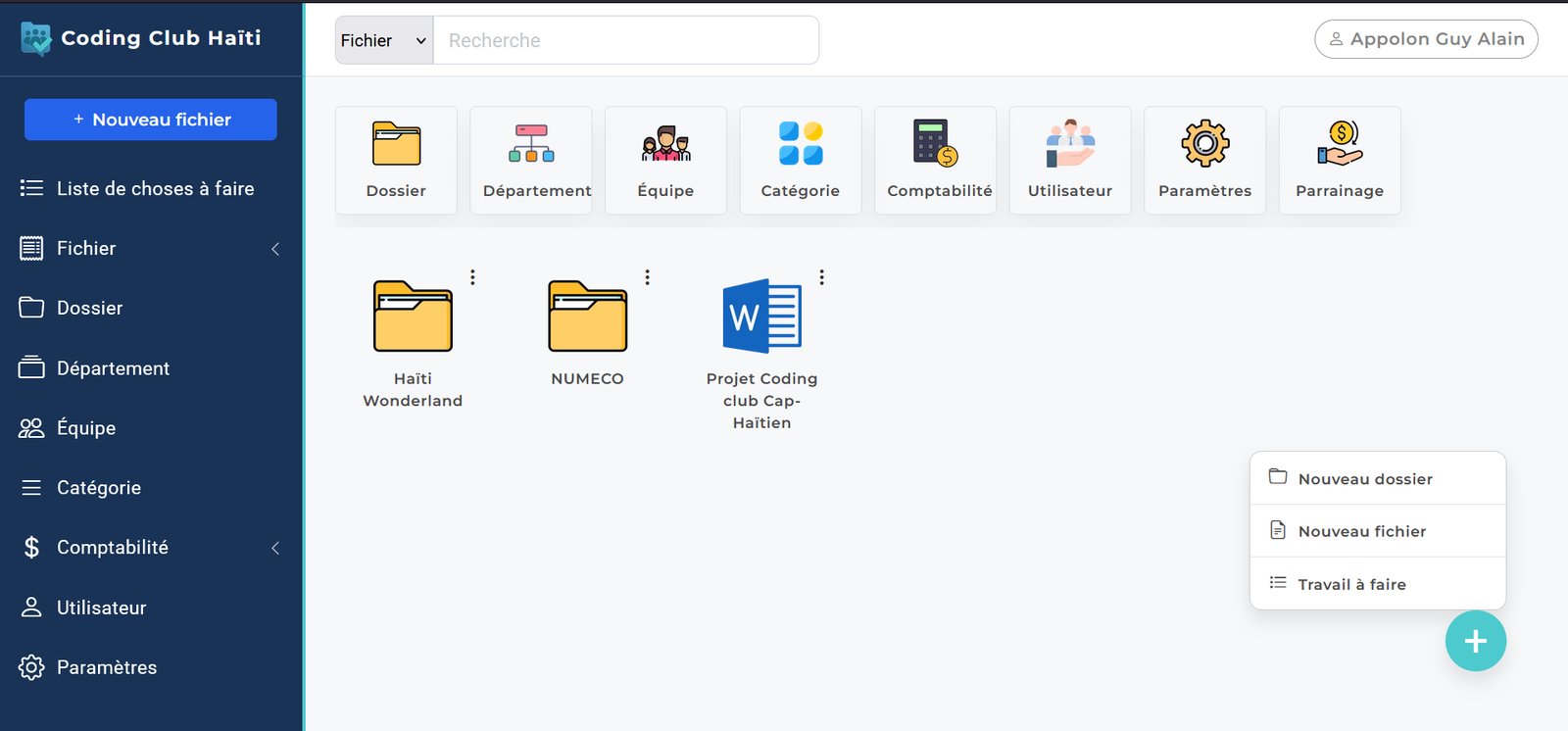Expand the Fichier sidebar submenu
1568x731 pixels.
click(275, 249)
